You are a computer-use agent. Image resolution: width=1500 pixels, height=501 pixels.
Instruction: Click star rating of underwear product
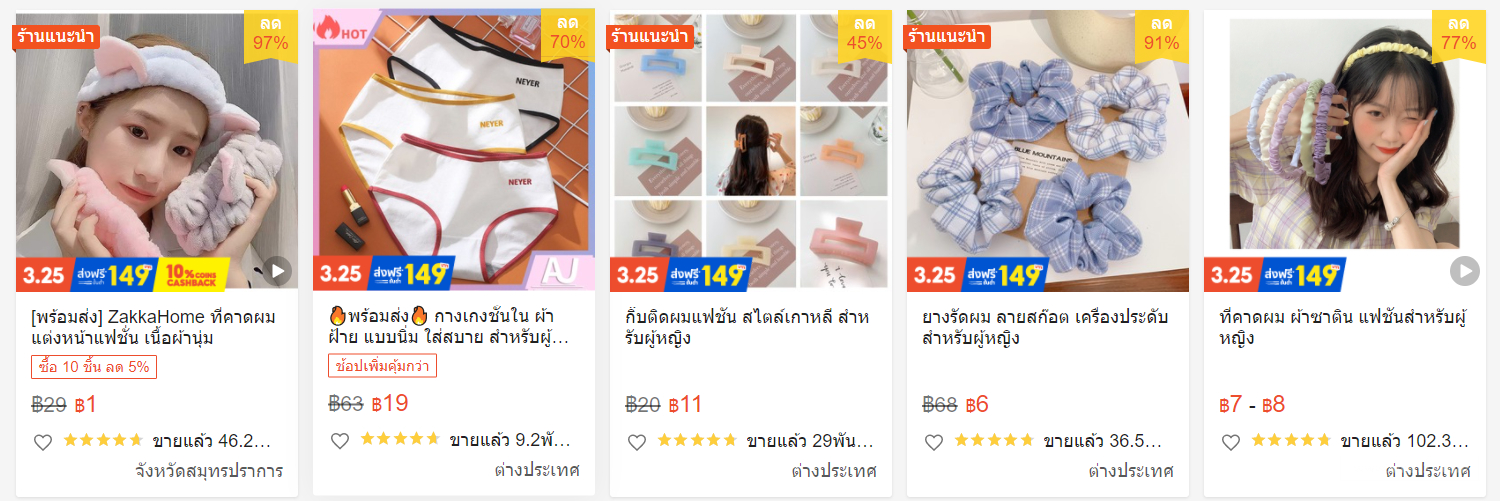pyautogui.click(x=400, y=439)
